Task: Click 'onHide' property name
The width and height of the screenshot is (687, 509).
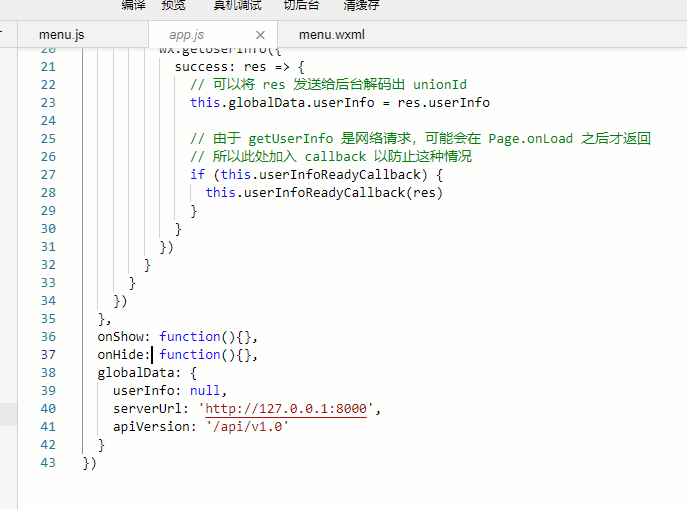Action: point(120,355)
